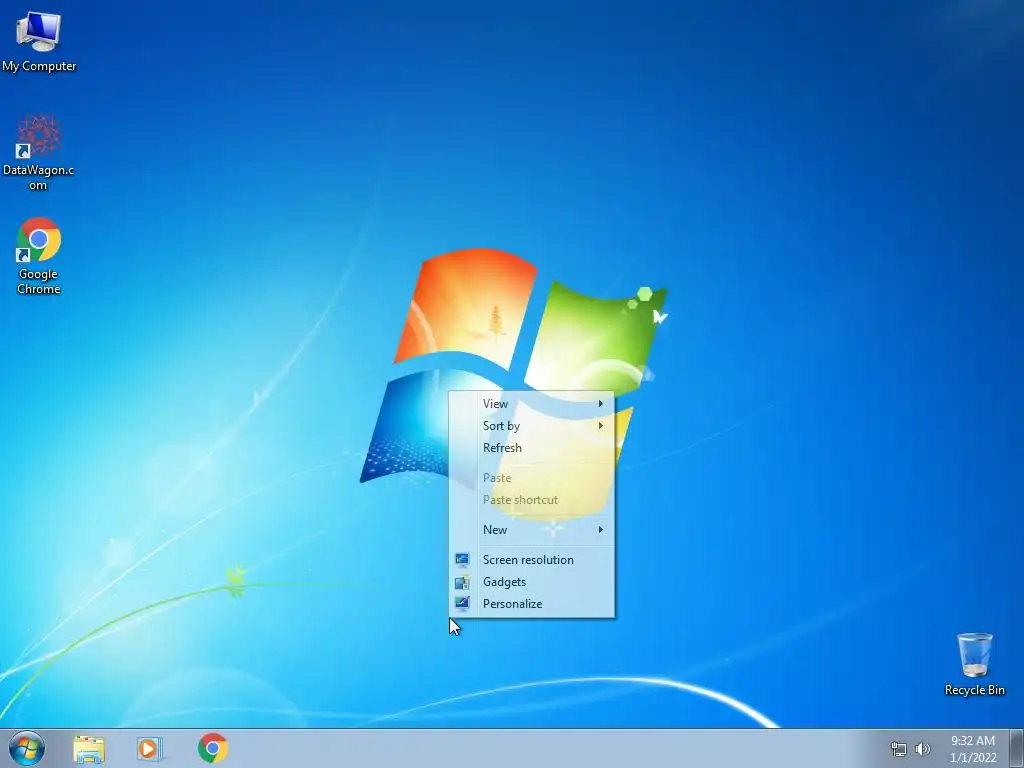Choose Screen resolution from context menu
1024x768 pixels.
coord(532,560)
